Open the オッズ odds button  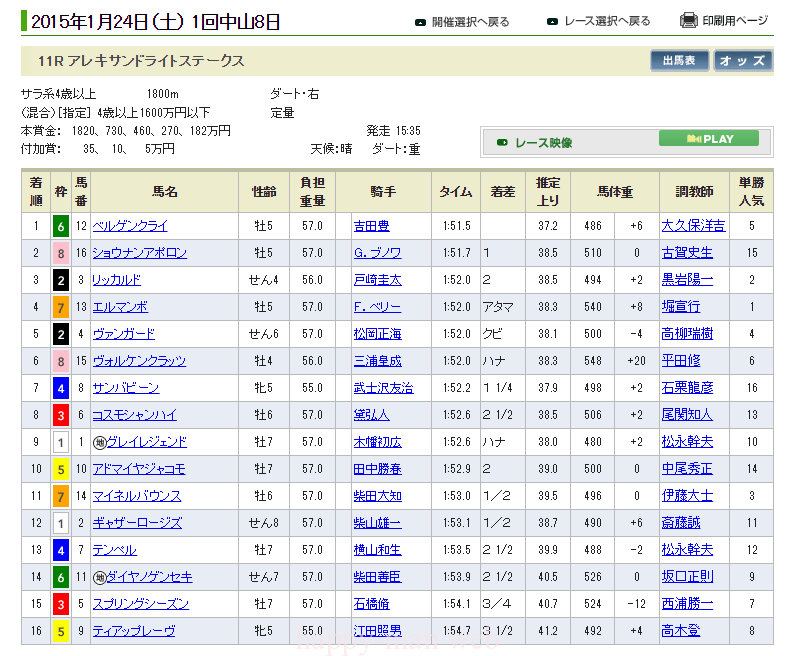coord(742,61)
